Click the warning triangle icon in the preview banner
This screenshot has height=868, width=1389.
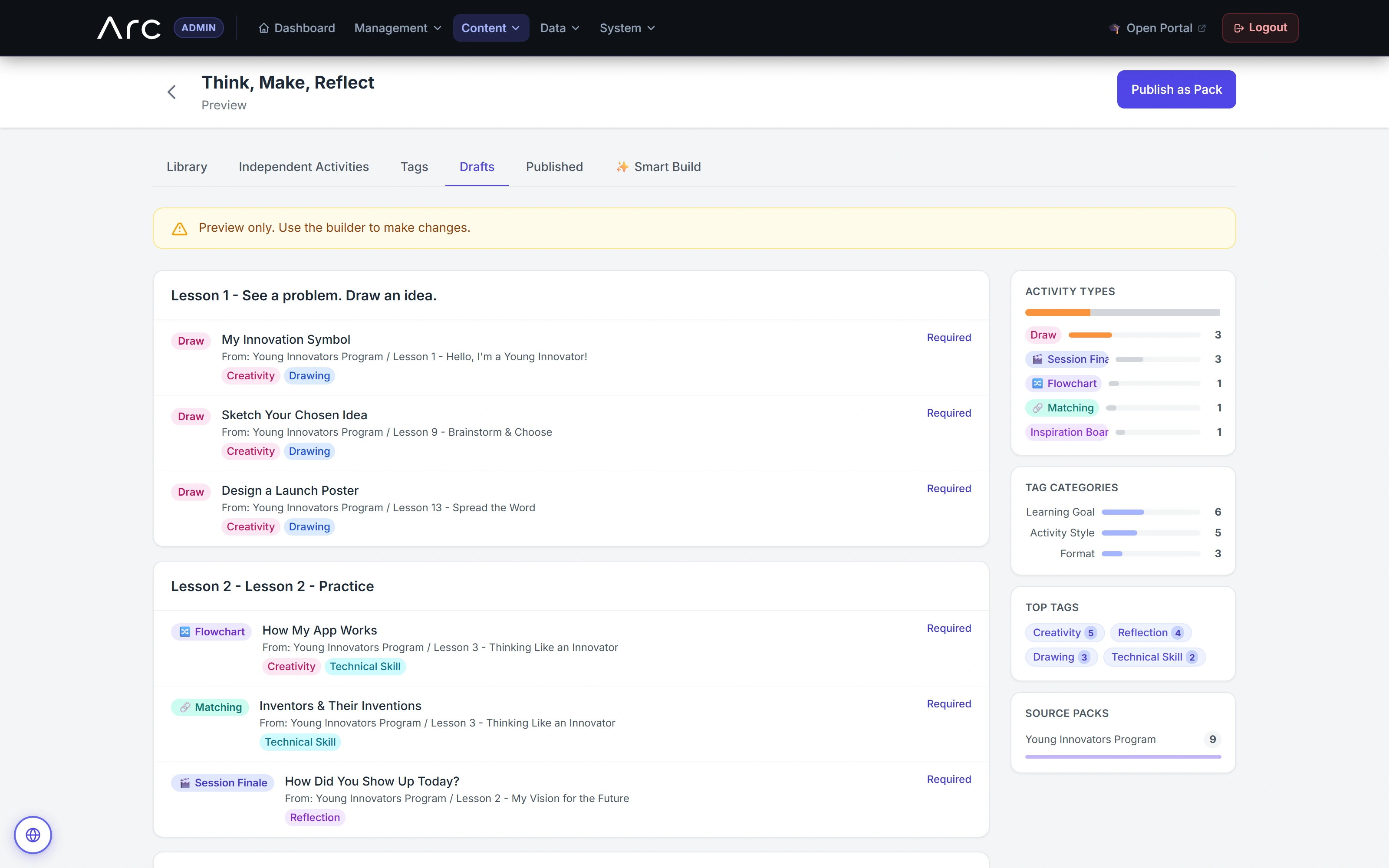click(x=180, y=228)
